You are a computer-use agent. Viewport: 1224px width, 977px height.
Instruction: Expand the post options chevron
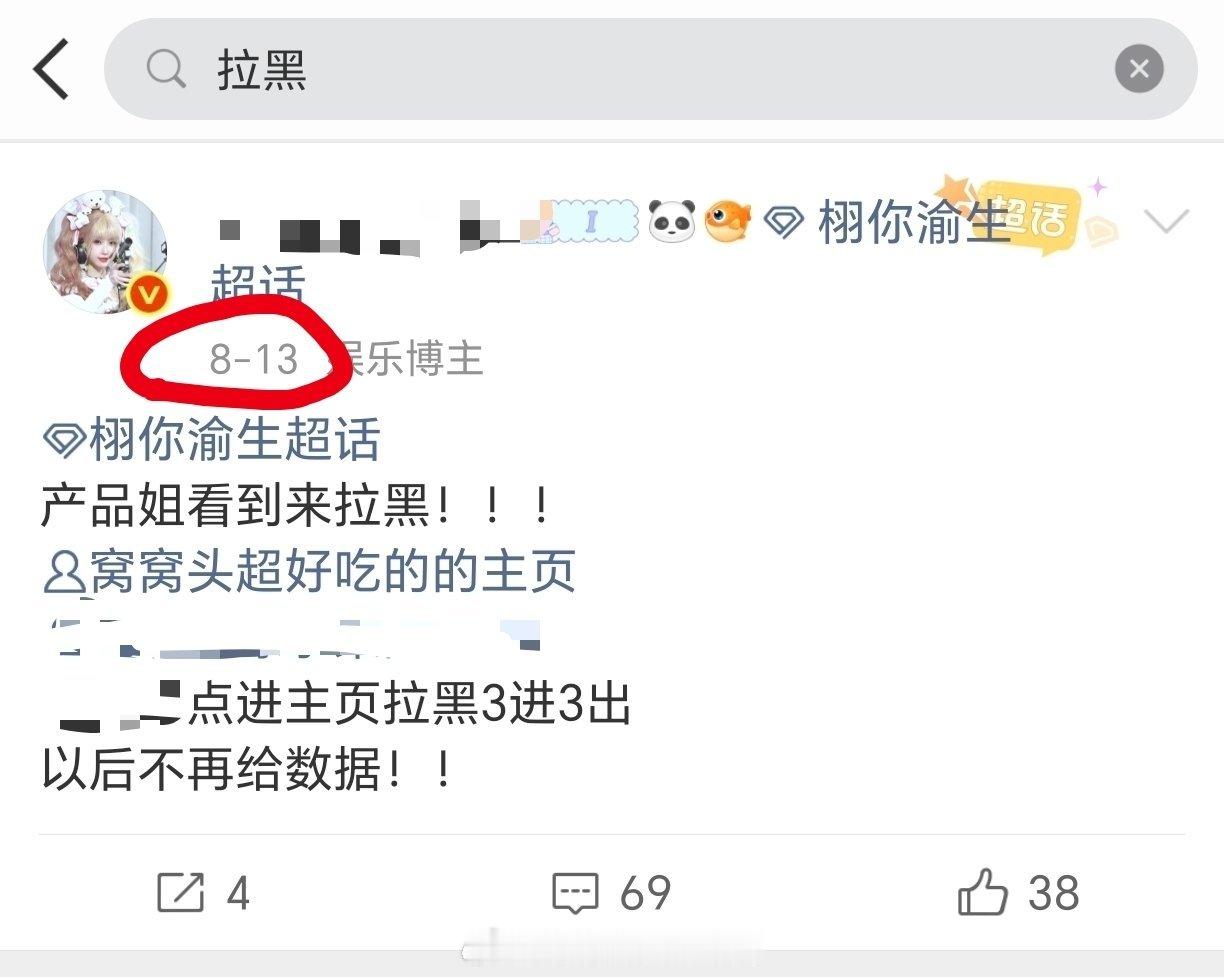[1167, 220]
